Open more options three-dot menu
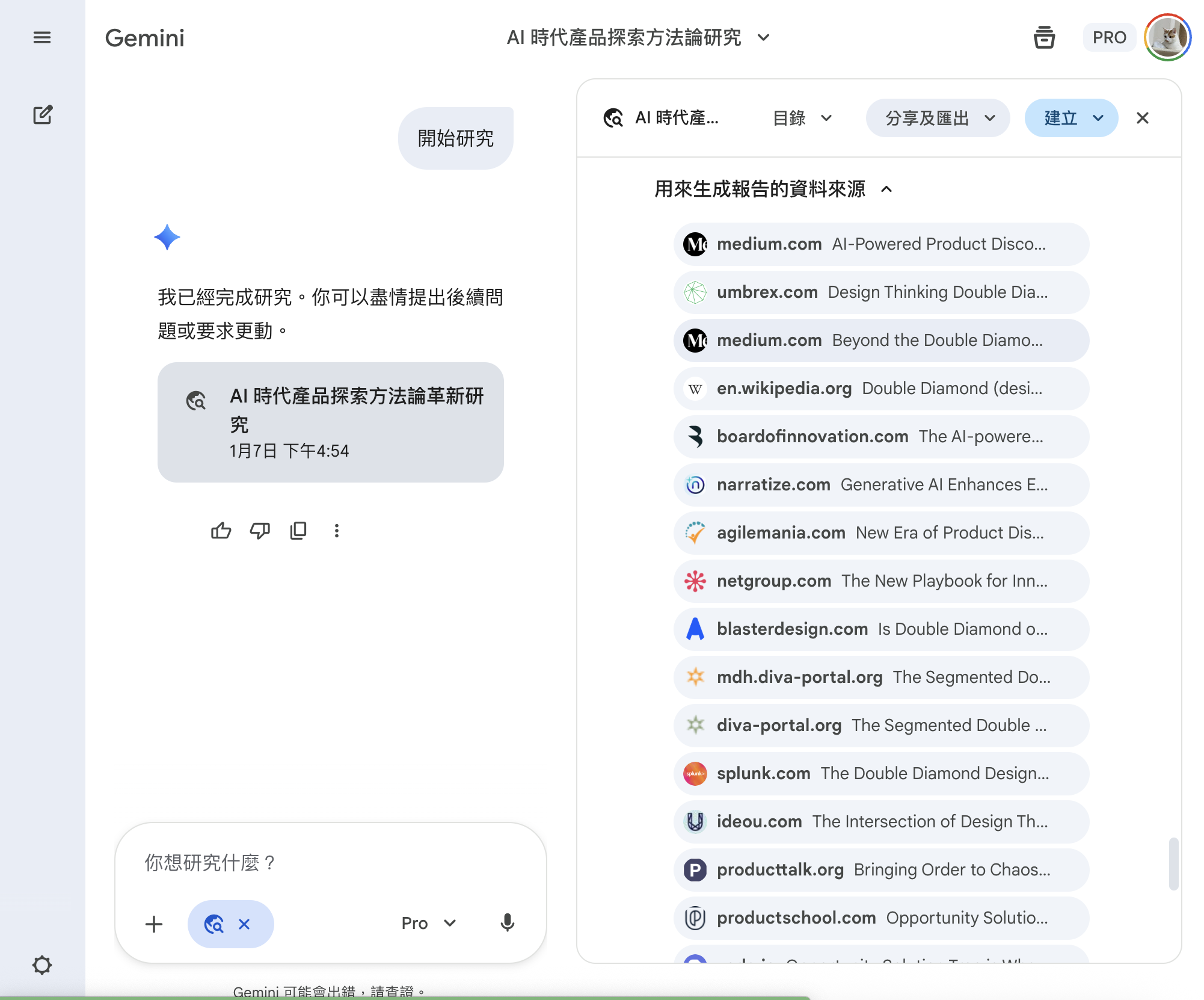 (337, 531)
